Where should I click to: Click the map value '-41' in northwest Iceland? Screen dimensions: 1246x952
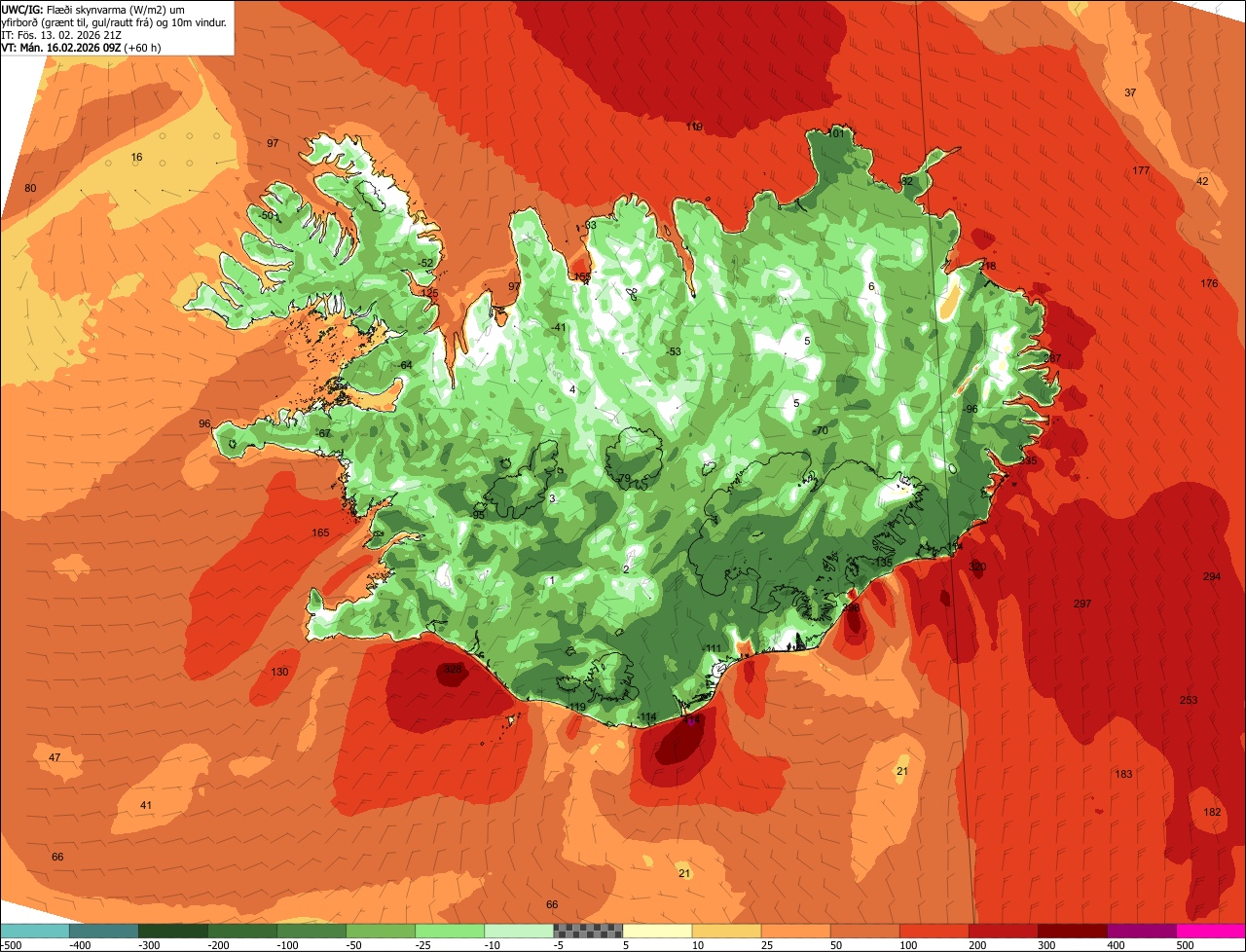[x=558, y=327]
